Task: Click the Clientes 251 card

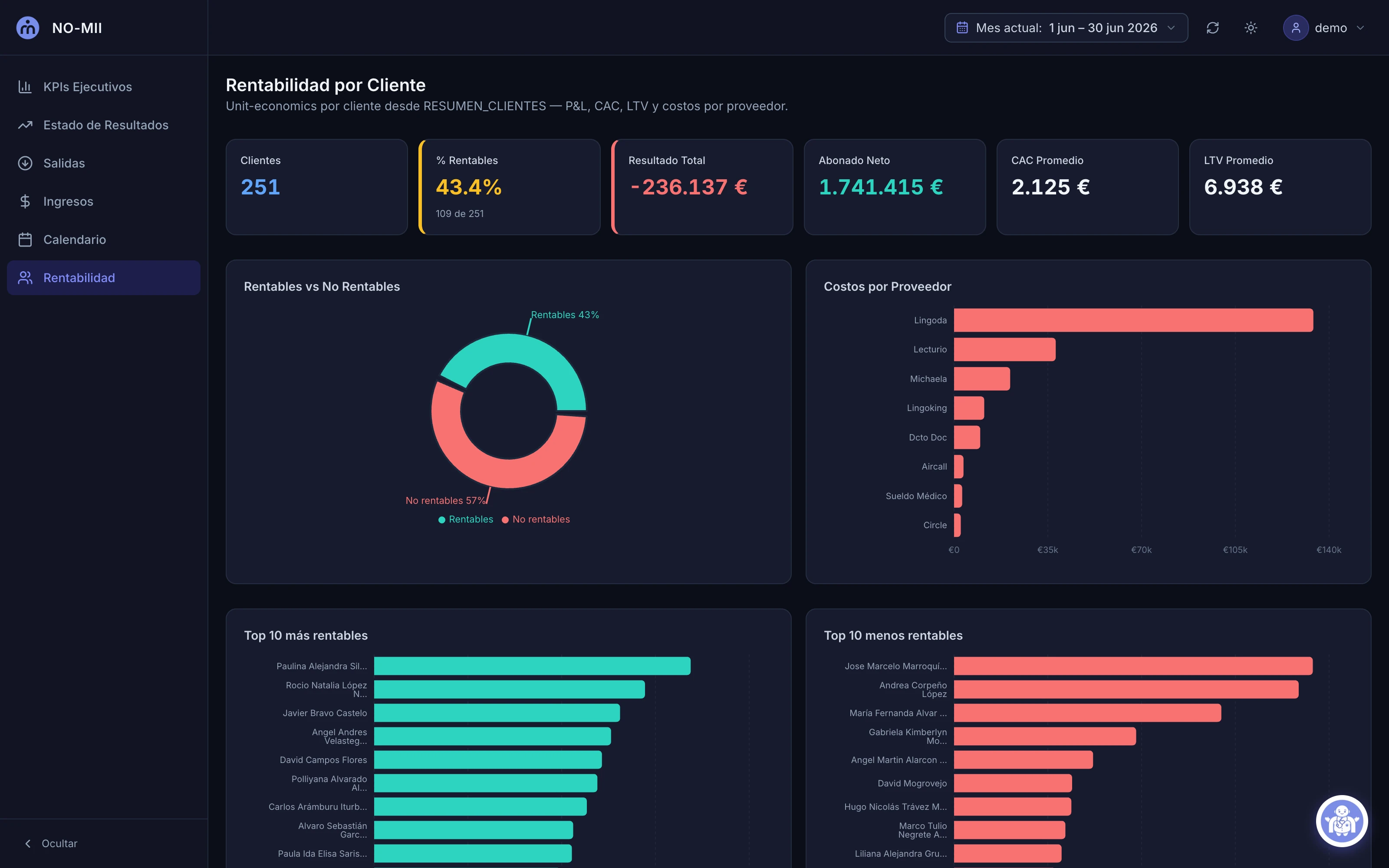Action: point(317,187)
